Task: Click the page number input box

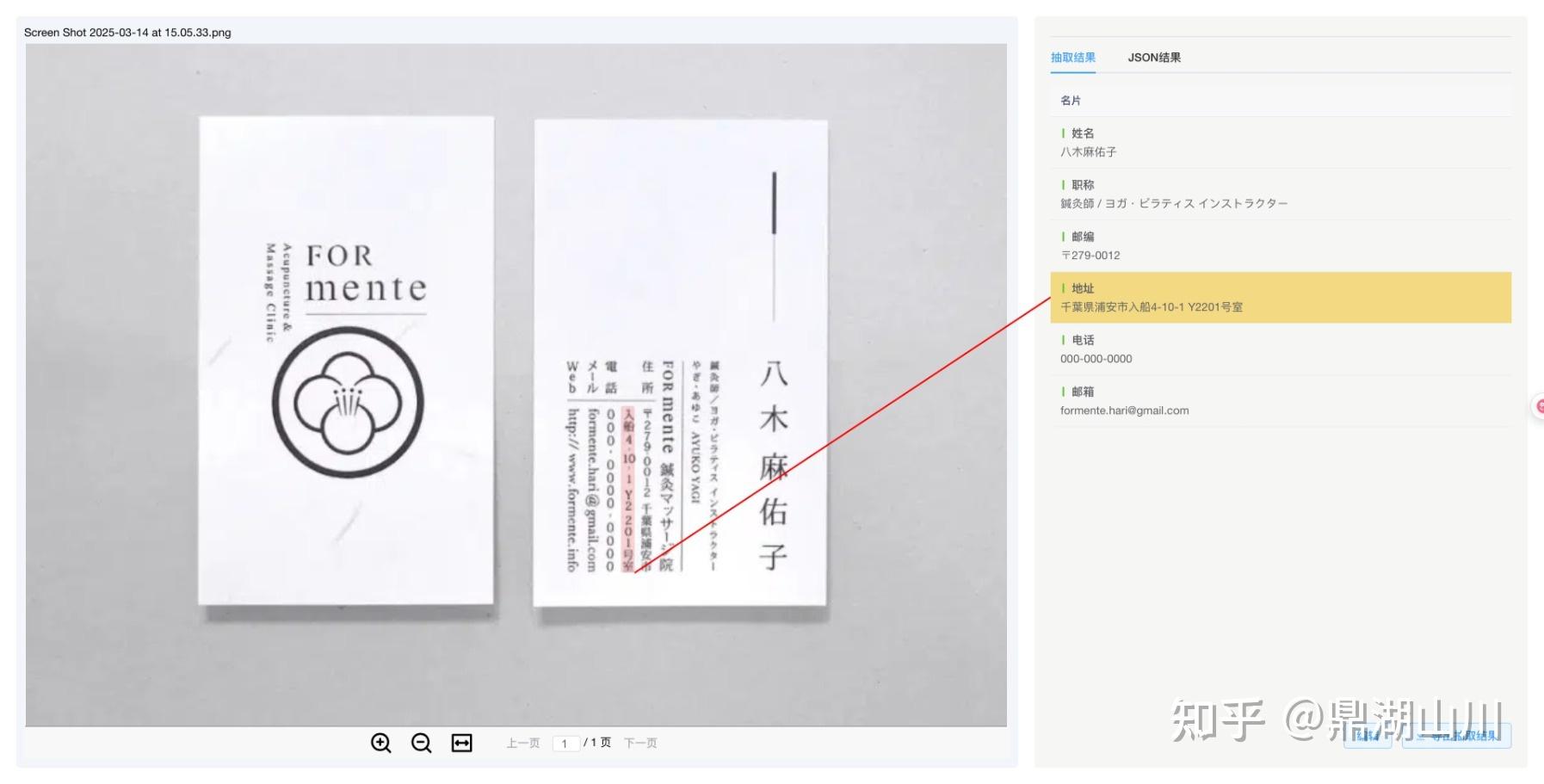Action: click(566, 743)
